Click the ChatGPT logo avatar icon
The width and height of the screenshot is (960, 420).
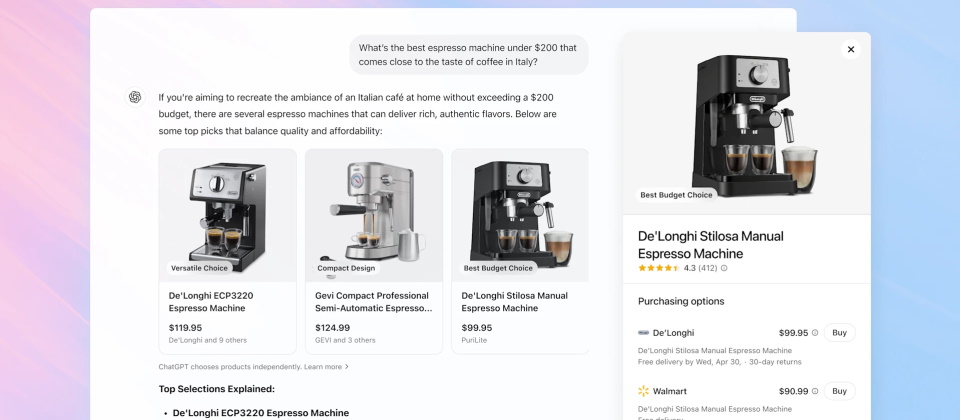coord(135,97)
